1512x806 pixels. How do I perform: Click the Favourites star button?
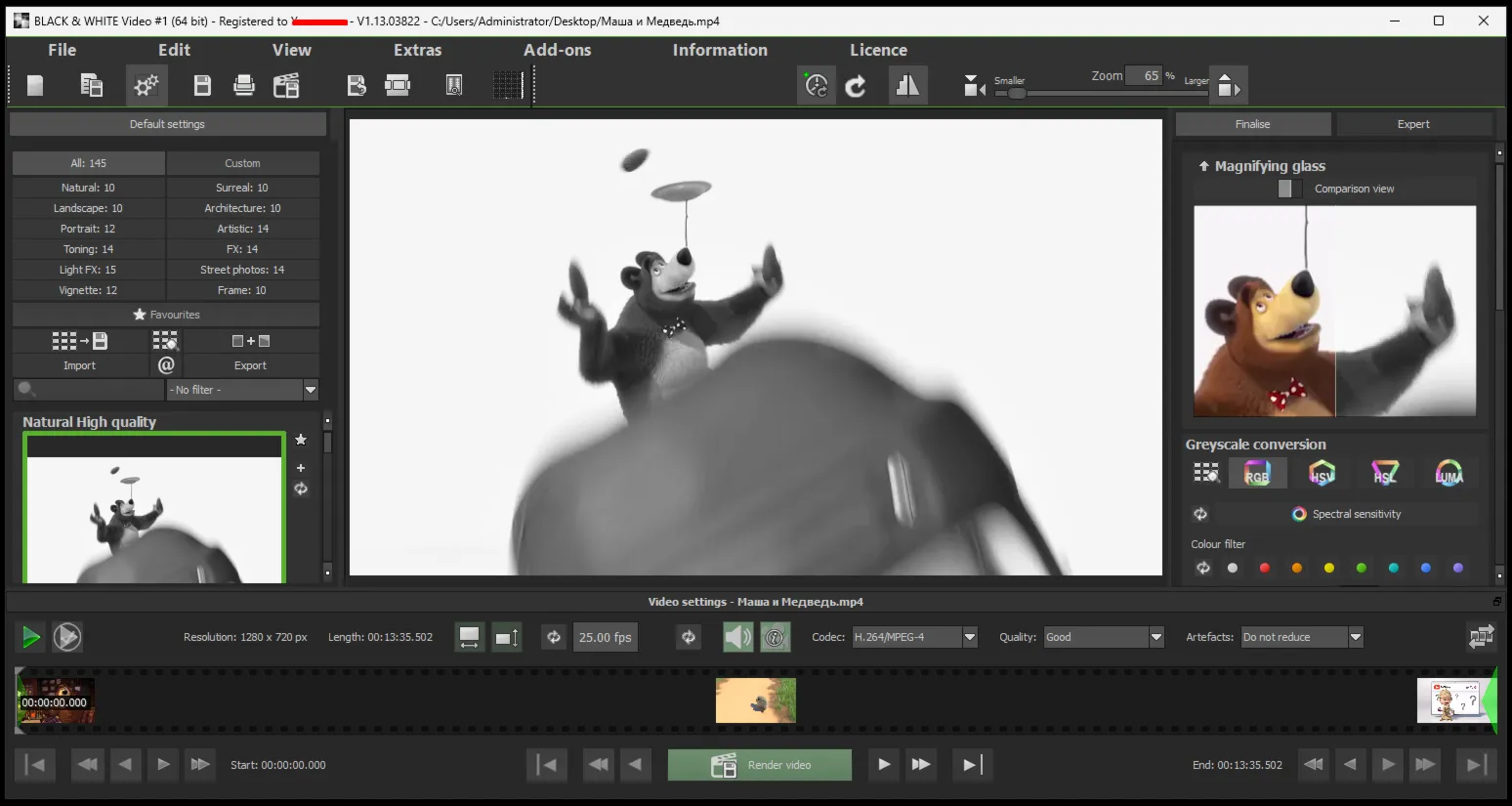(x=166, y=315)
